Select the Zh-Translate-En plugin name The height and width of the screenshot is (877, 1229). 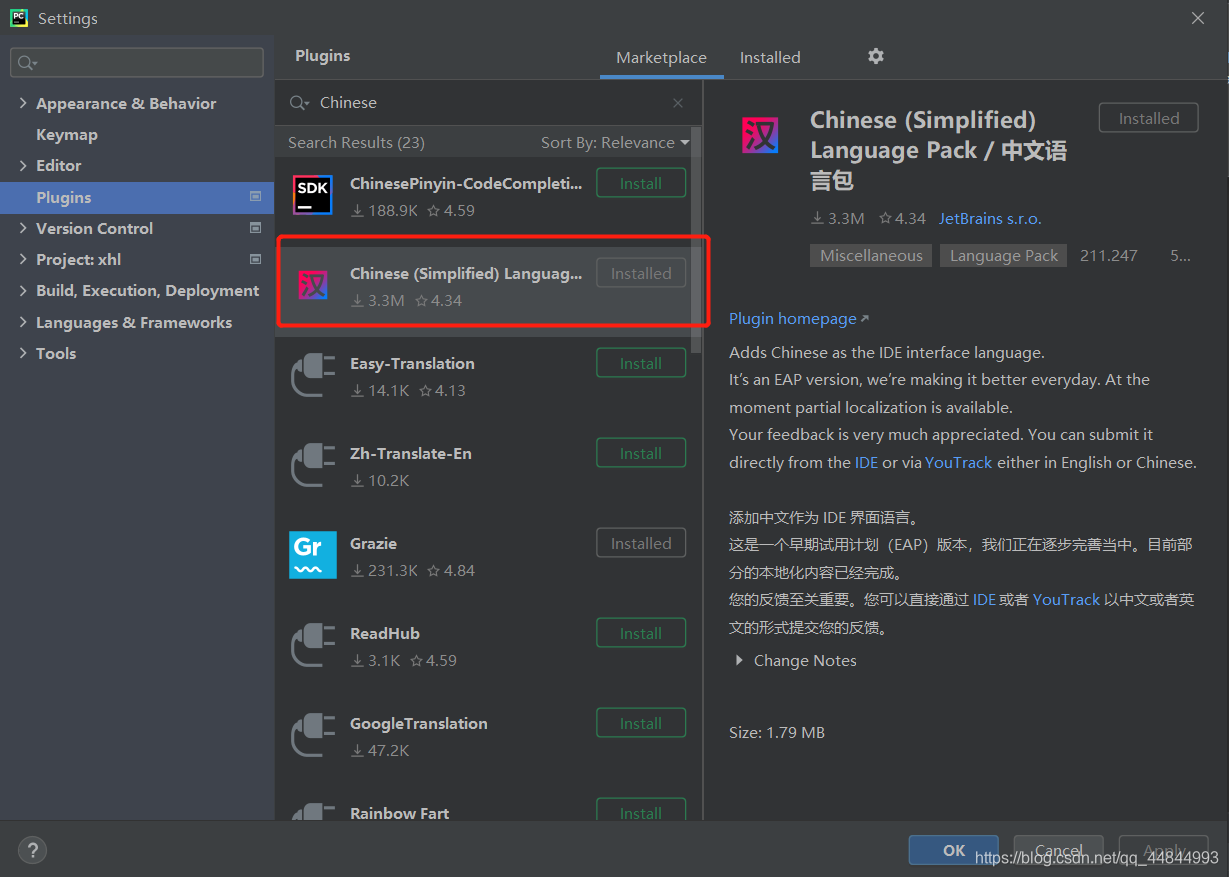411,453
